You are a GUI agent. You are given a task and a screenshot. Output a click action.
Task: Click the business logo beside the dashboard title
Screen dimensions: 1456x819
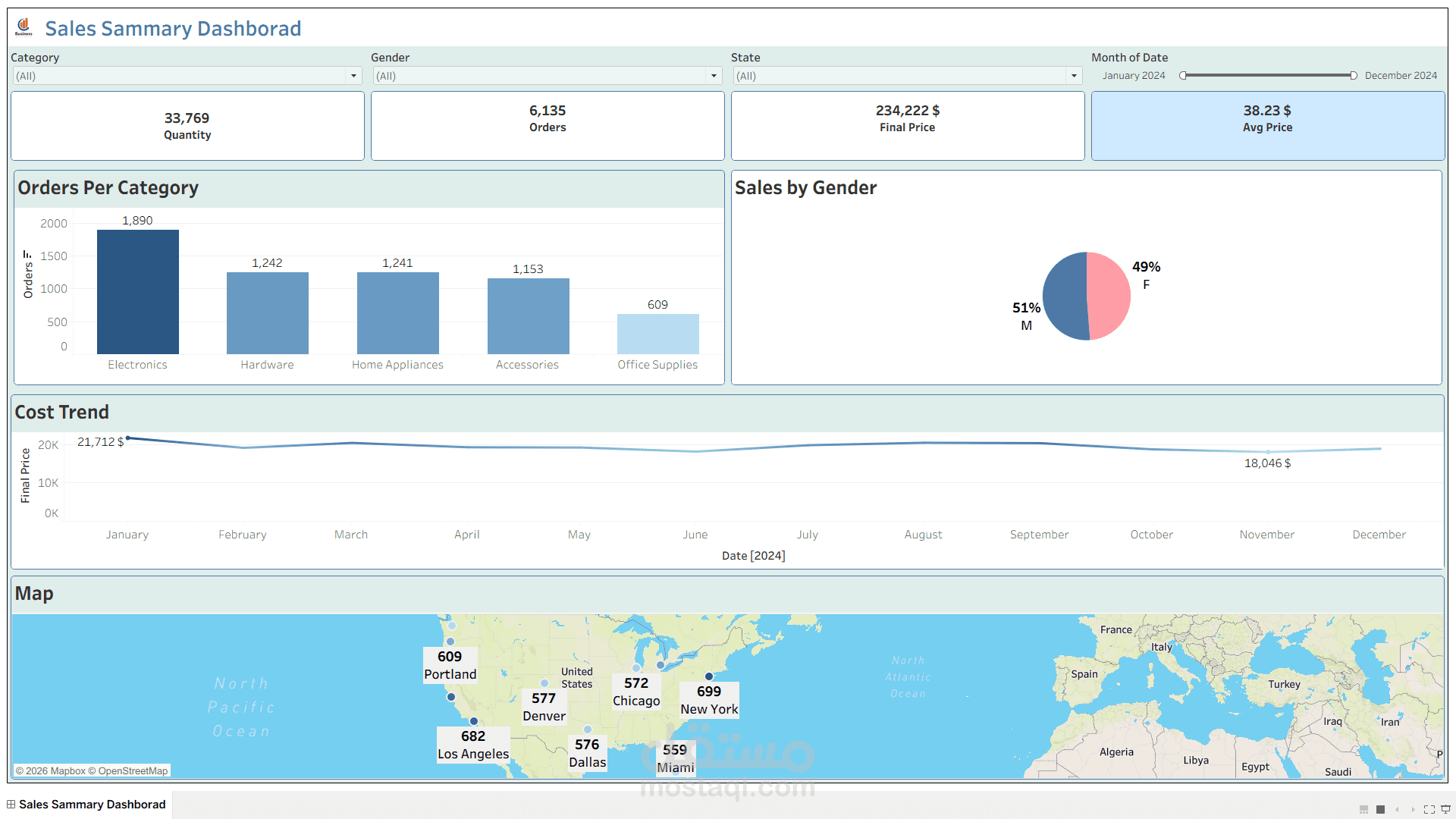24,27
